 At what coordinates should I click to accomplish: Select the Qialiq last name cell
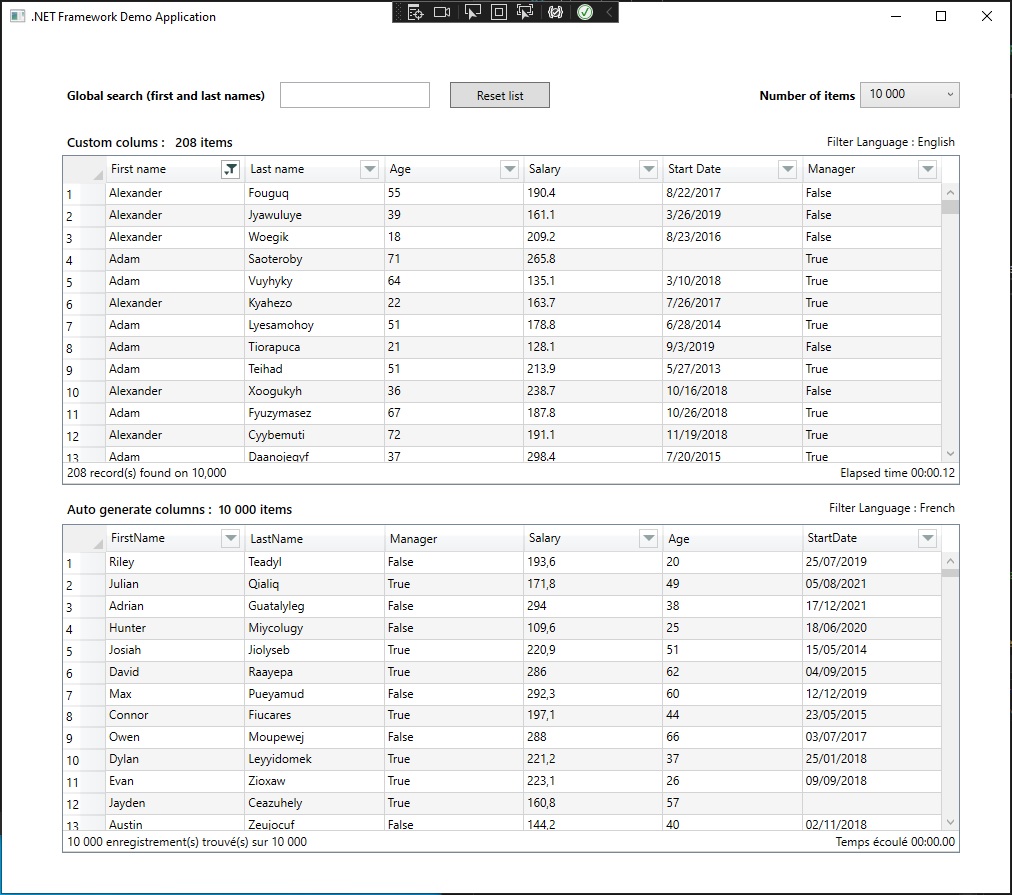314,584
